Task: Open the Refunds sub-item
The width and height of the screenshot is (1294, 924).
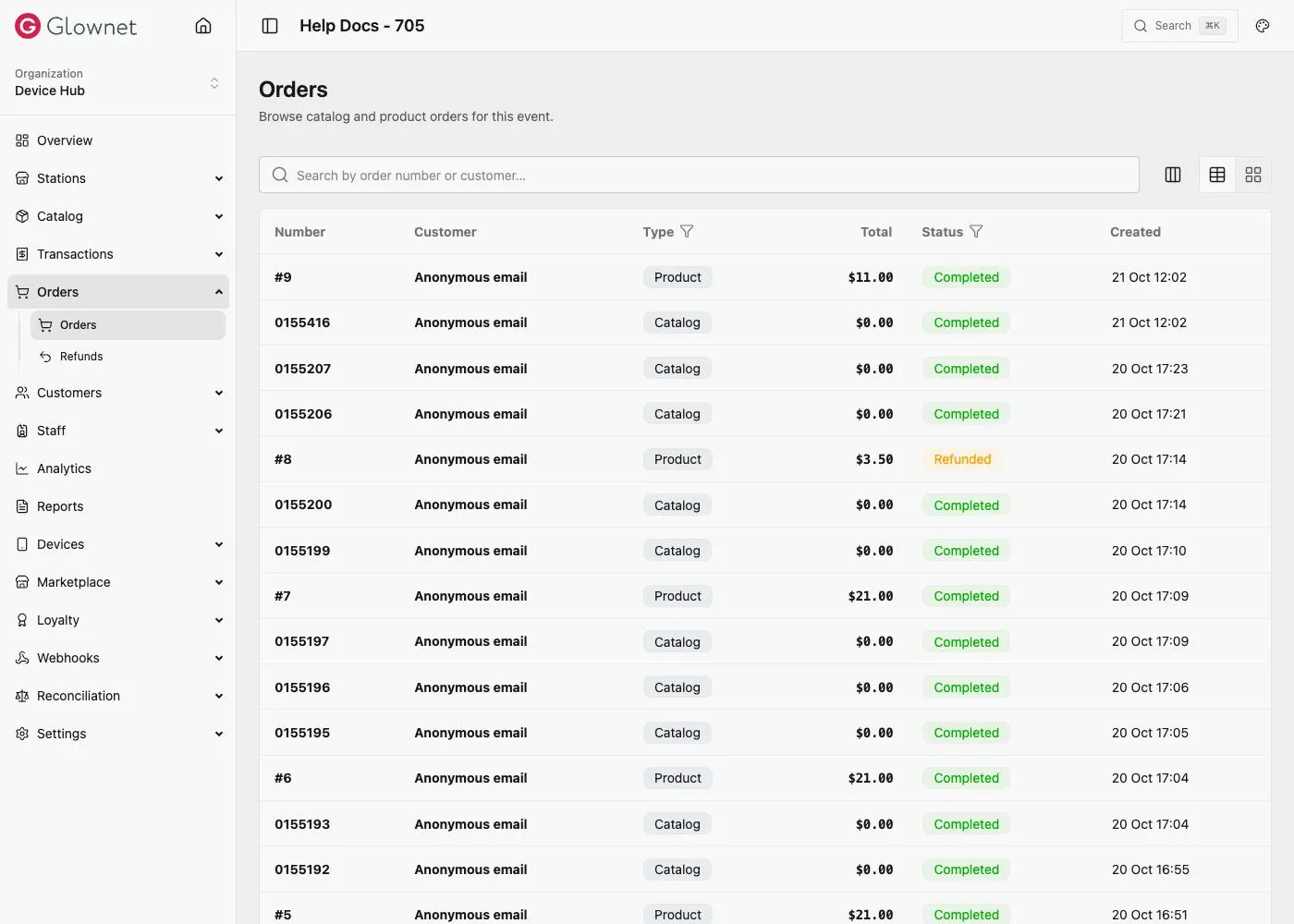Action: point(128,357)
